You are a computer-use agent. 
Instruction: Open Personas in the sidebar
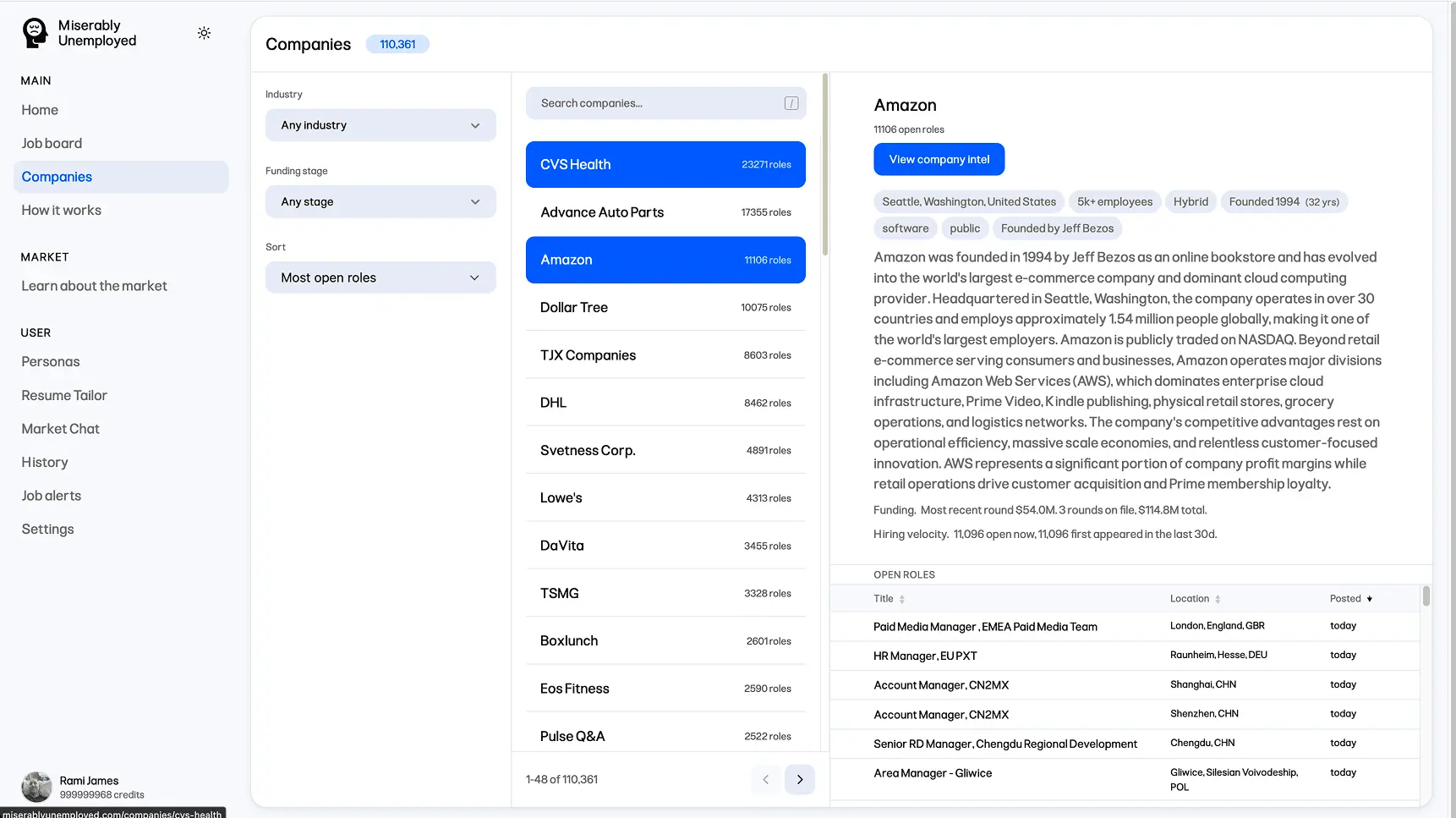coord(121,362)
